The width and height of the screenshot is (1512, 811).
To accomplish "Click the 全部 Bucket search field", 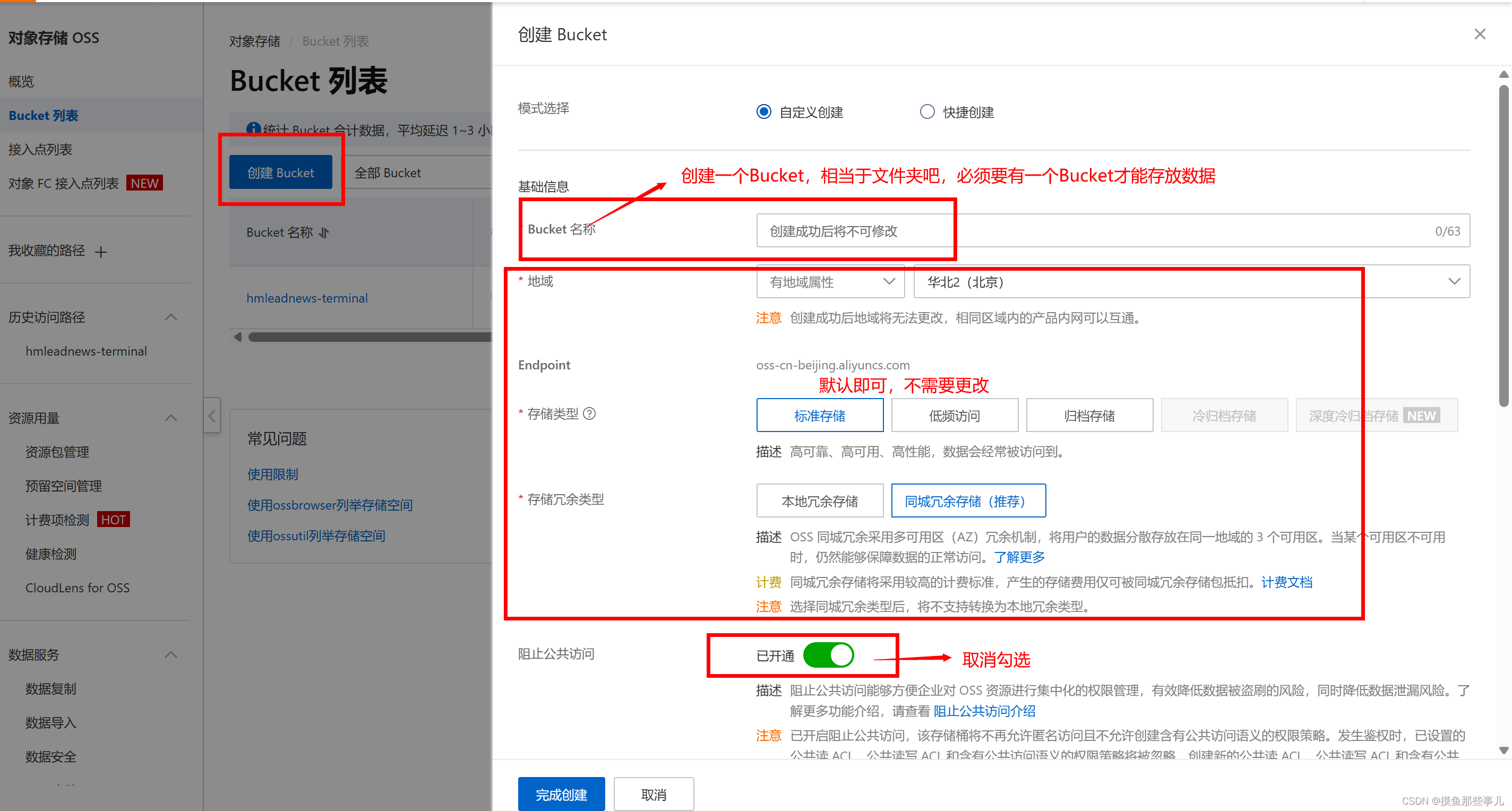I will click(x=418, y=172).
